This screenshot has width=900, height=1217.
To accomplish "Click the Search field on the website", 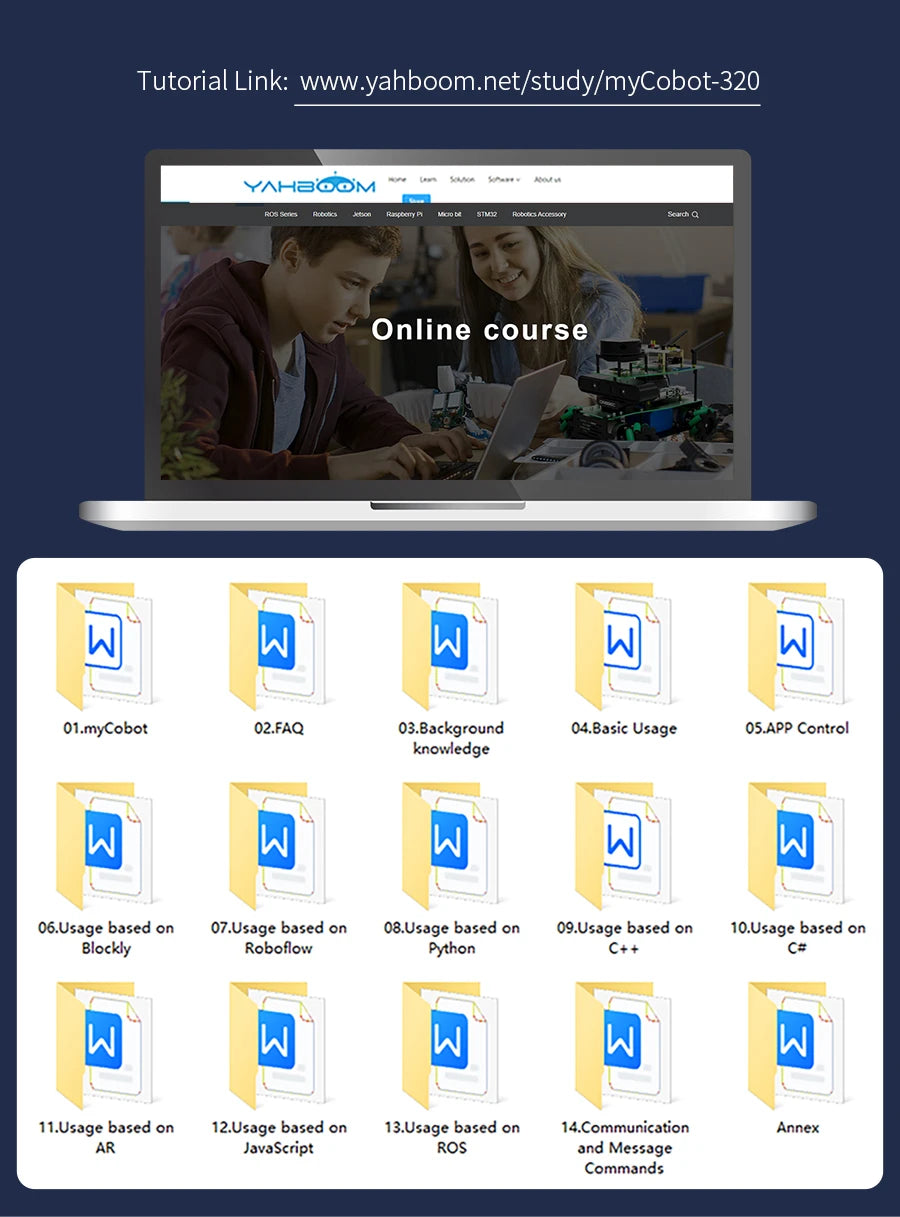I will (683, 214).
